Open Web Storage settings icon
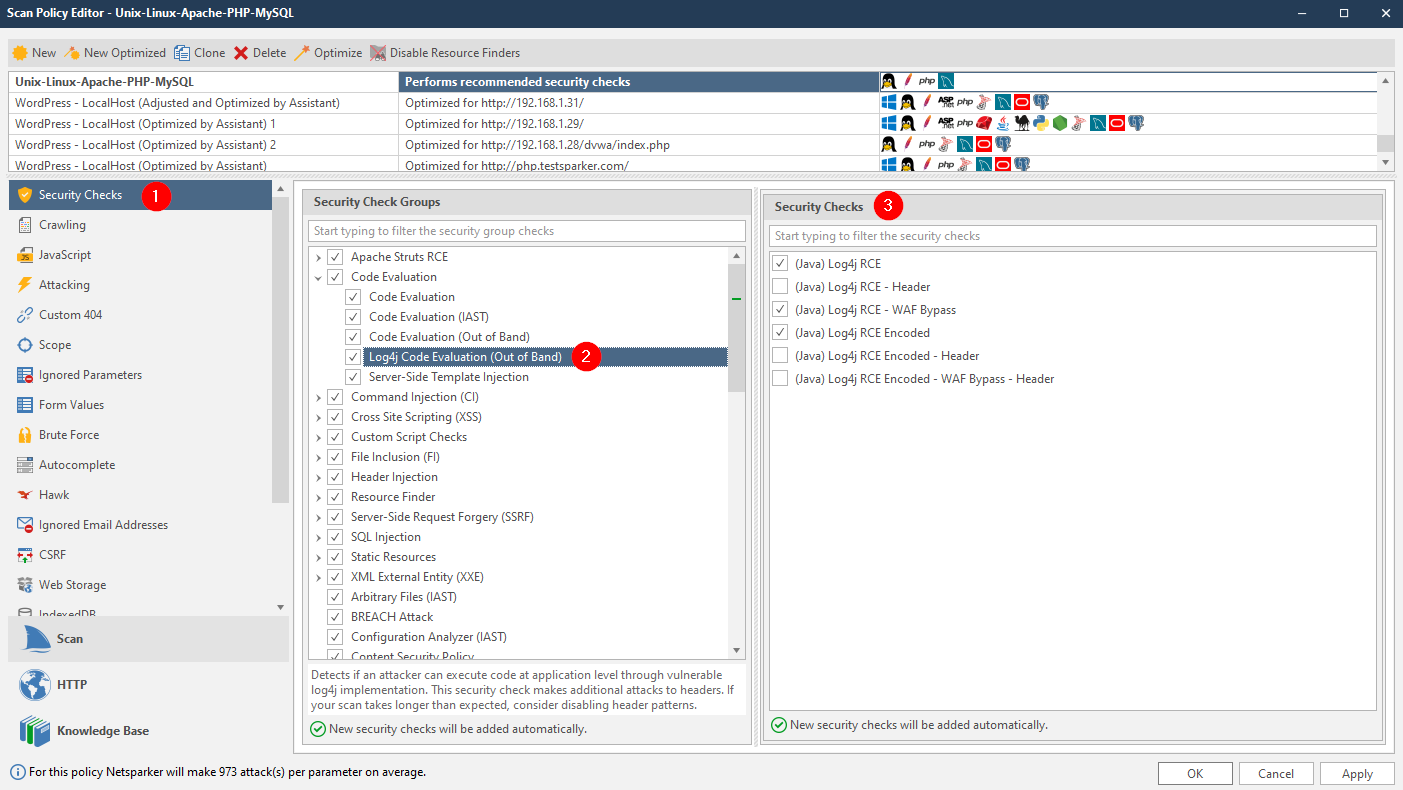 [x=25, y=585]
